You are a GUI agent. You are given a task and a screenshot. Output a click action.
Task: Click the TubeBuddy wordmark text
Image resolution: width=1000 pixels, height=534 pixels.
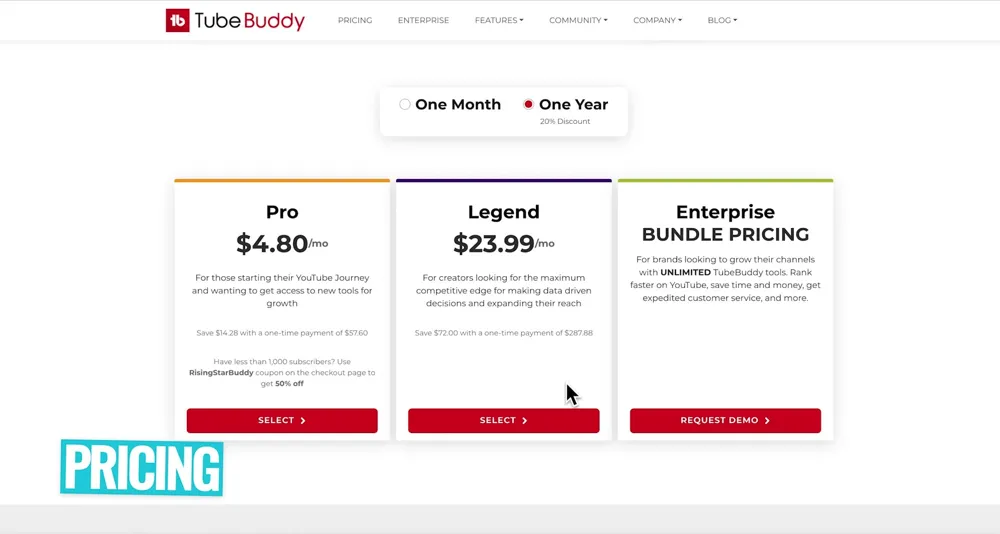point(249,20)
